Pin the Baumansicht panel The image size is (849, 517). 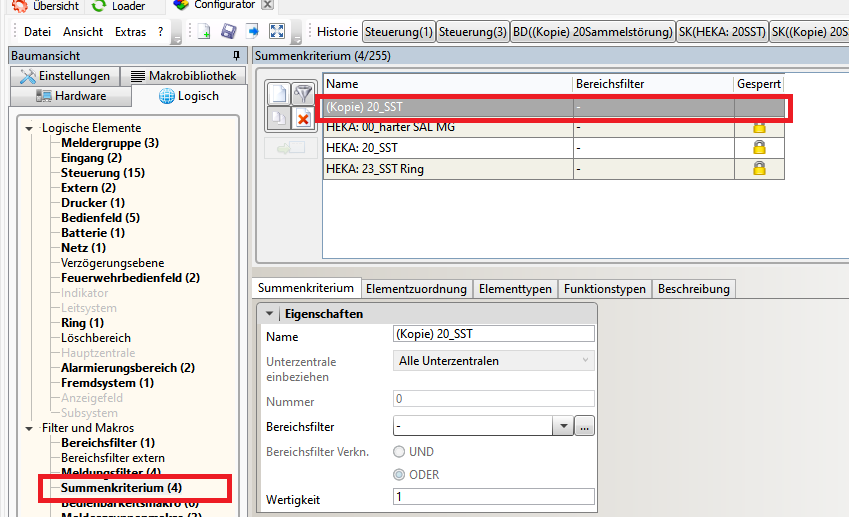[236, 55]
